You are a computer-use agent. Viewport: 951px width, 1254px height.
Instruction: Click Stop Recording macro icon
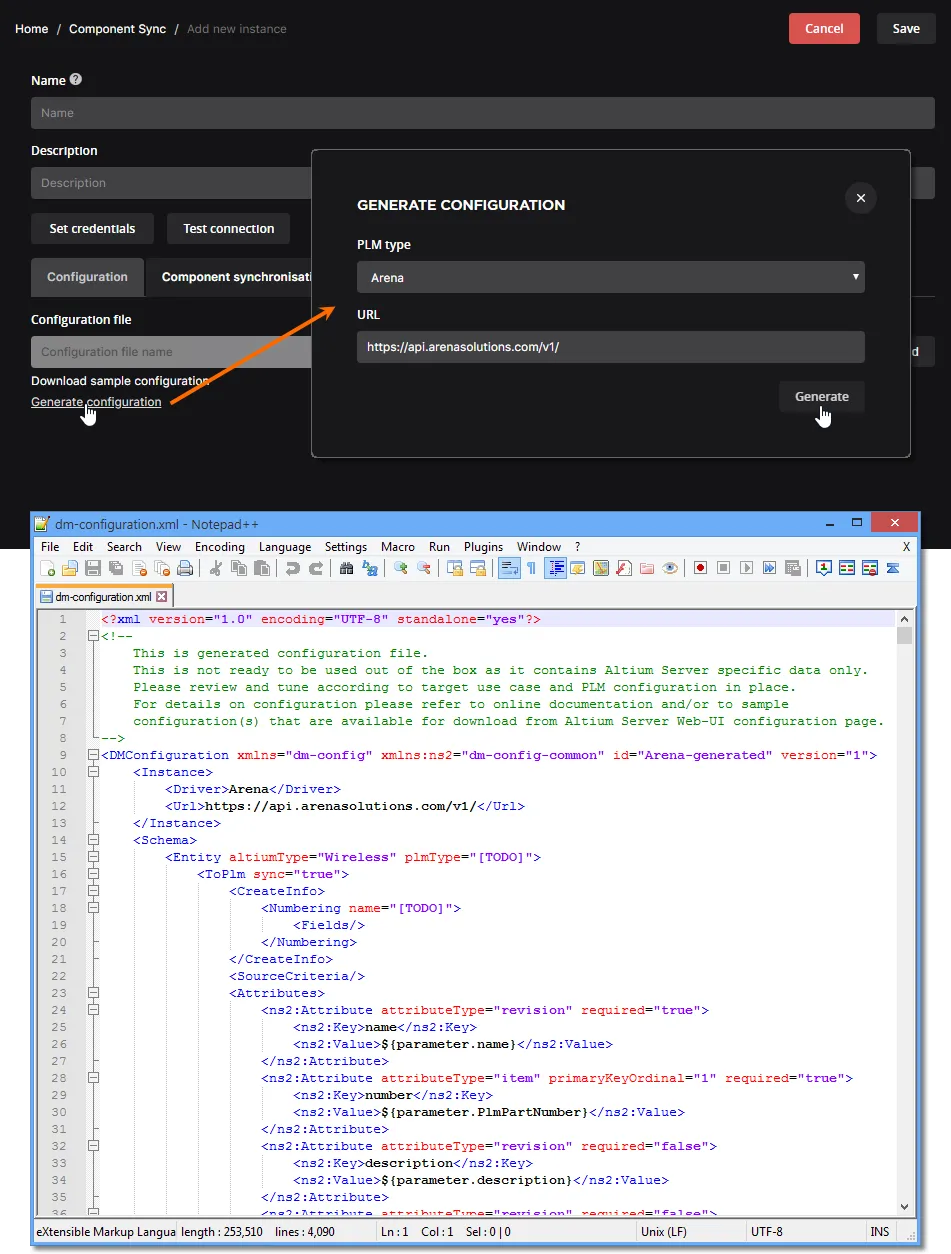tap(724, 568)
